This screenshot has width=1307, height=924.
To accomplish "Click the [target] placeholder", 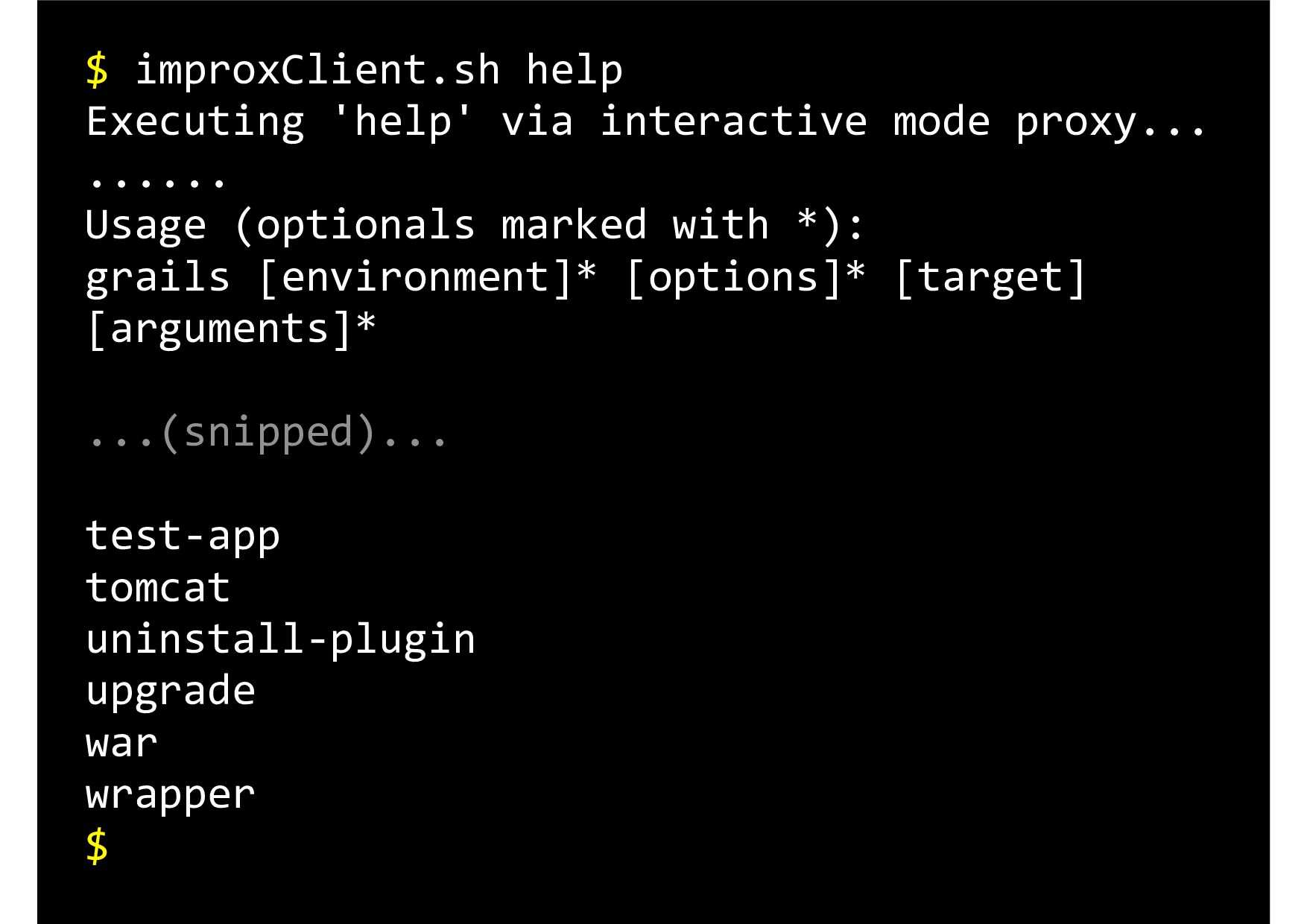I will pyautogui.click(x=991, y=277).
